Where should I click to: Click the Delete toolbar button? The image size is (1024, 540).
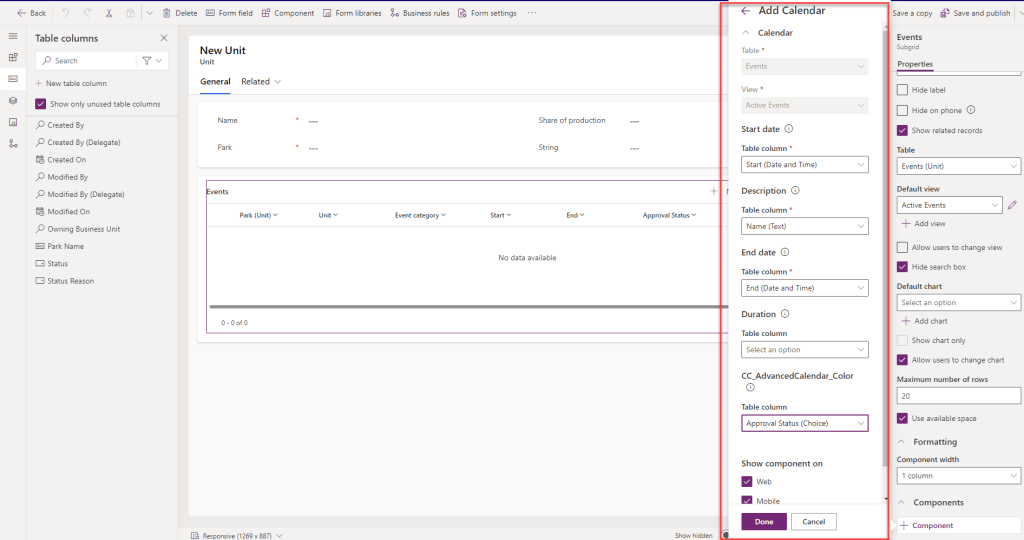click(x=179, y=13)
